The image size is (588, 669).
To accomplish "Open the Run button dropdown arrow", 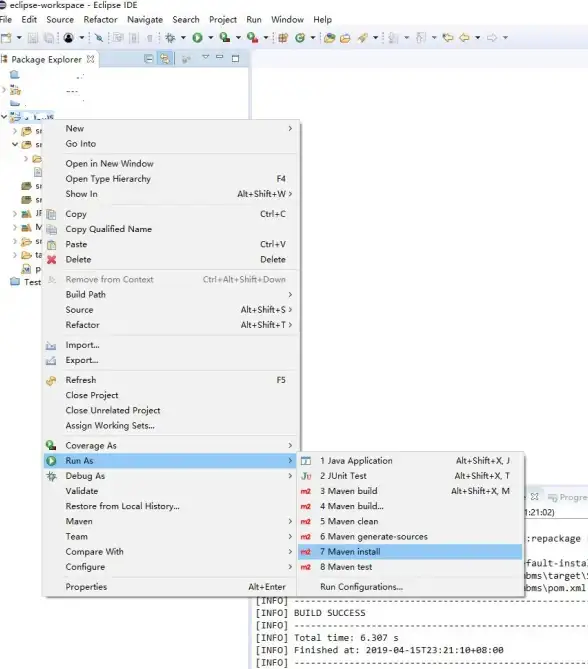I will (210, 38).
